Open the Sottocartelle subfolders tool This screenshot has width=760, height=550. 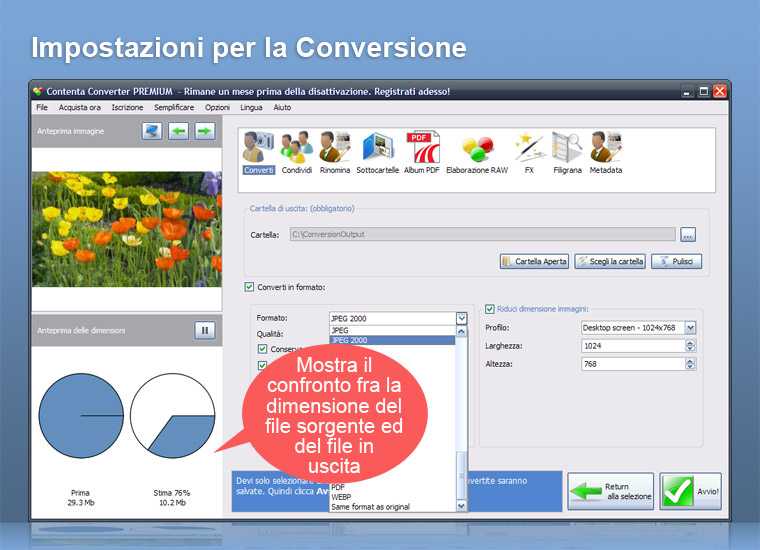(378, 152)
